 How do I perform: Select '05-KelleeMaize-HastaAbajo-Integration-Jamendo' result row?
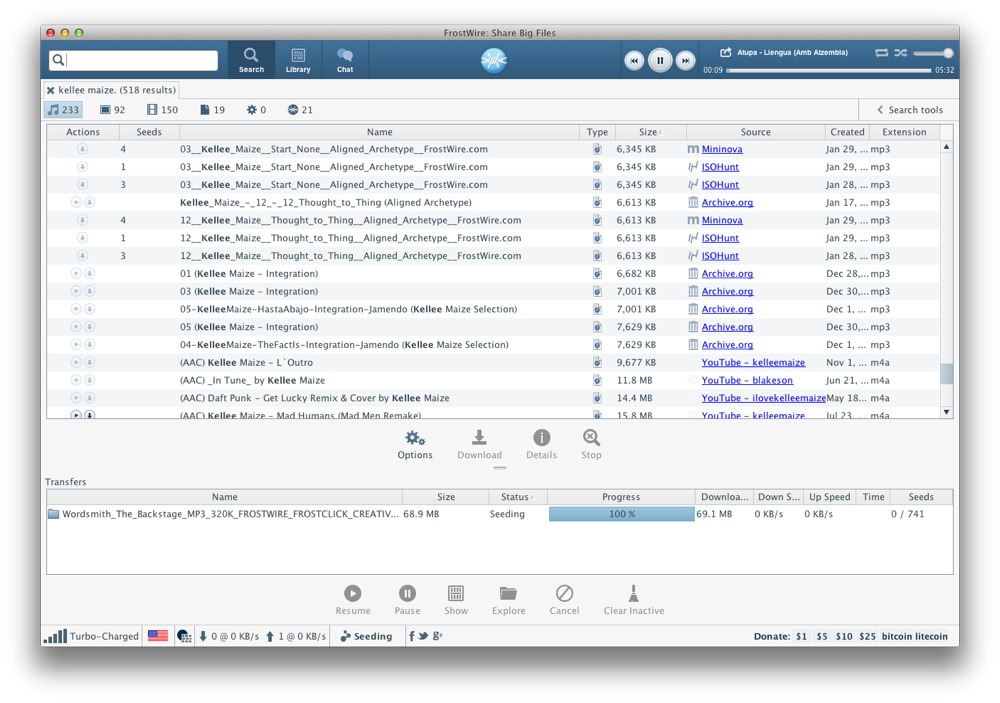pos(493,309)
